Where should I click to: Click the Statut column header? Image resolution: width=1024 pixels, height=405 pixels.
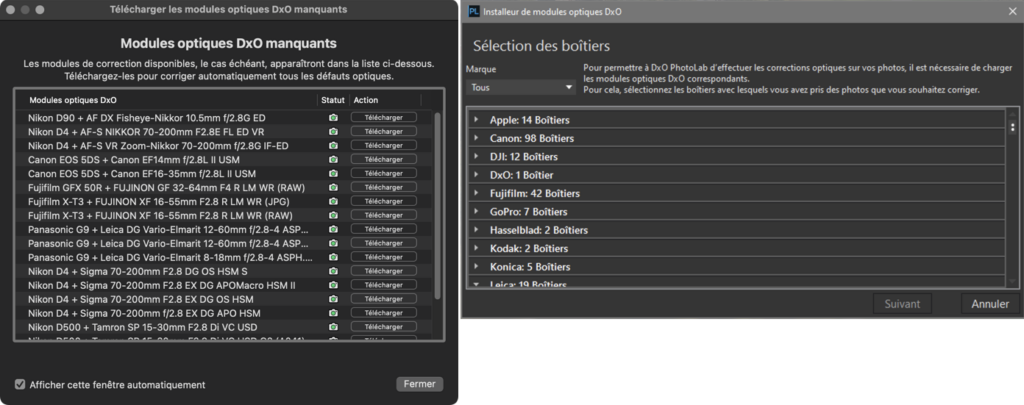(x=333, y=100)
